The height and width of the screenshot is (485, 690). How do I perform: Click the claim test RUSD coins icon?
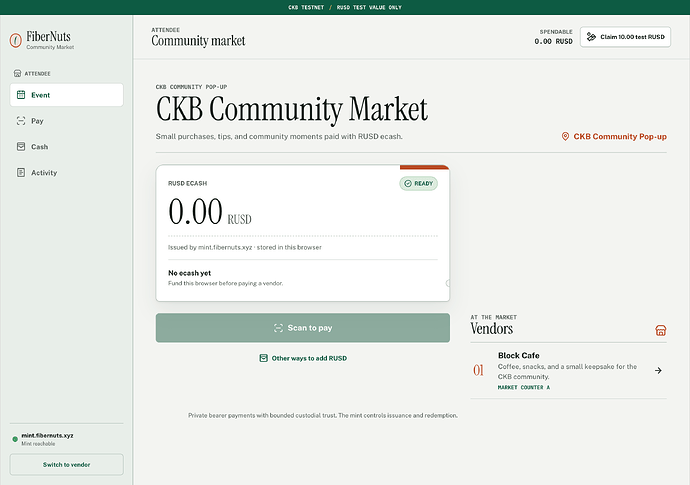pyautogui.click(x=591, y=37)
